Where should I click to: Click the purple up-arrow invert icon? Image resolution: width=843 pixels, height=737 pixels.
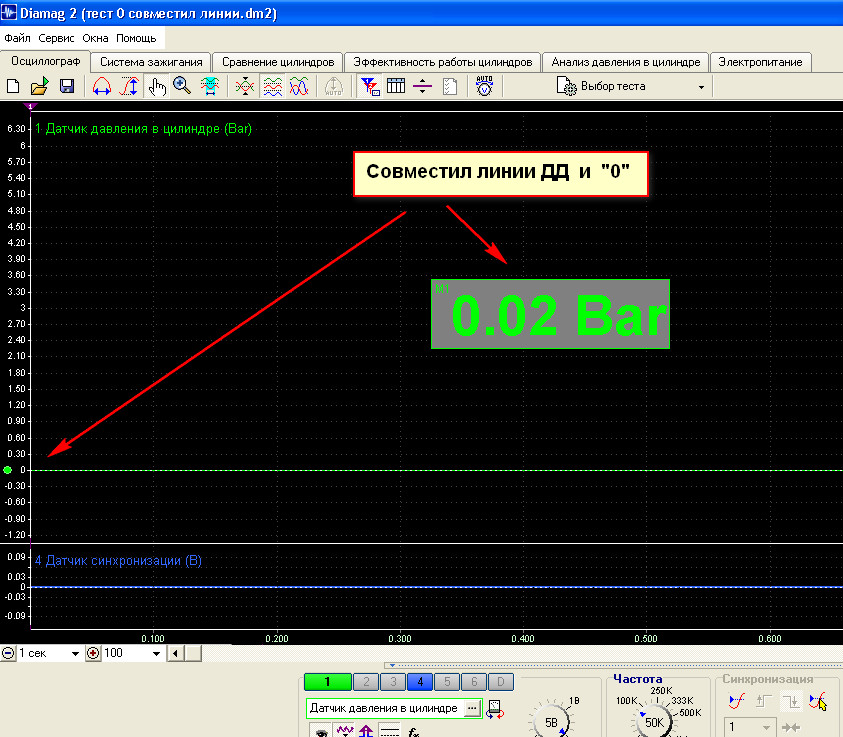click(366, 731)
